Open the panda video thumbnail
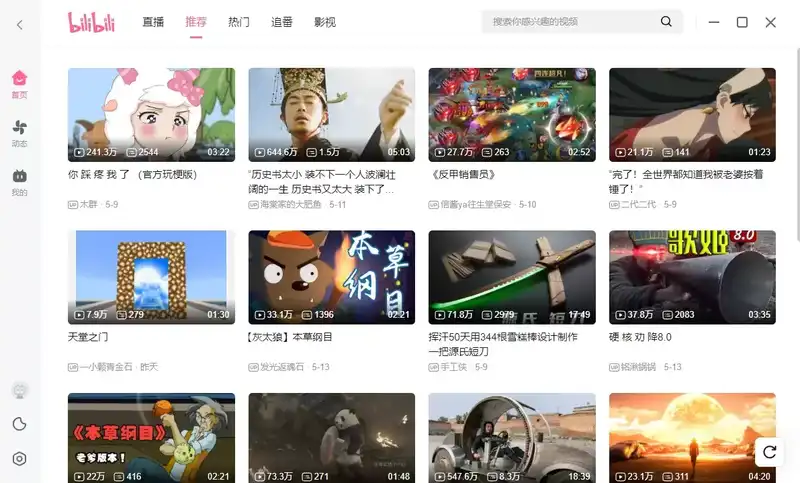This screenshot has height=483, width=800. click(332, 438)
